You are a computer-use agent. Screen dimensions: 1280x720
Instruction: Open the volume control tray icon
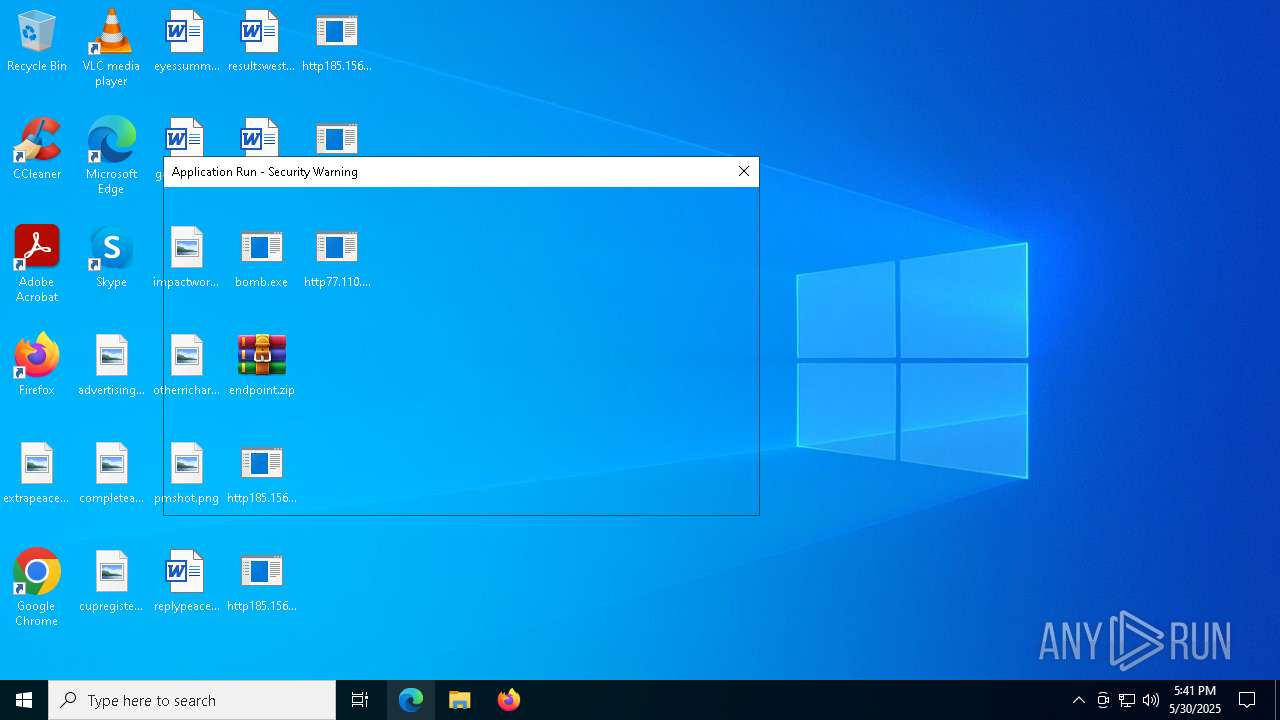point(1151,700)
